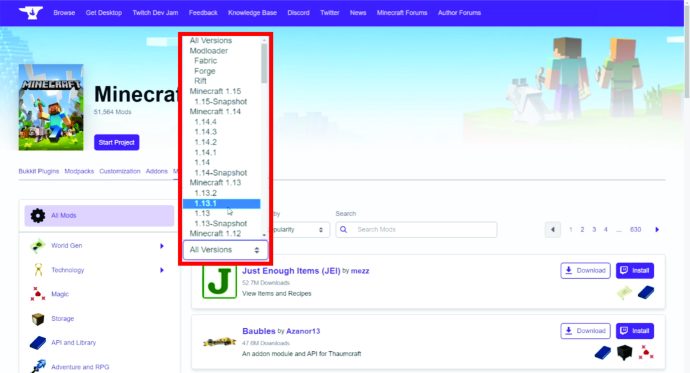Go to Knowledge Base
The width and height of the screenshot is (690, 373).
click(253, 13)
